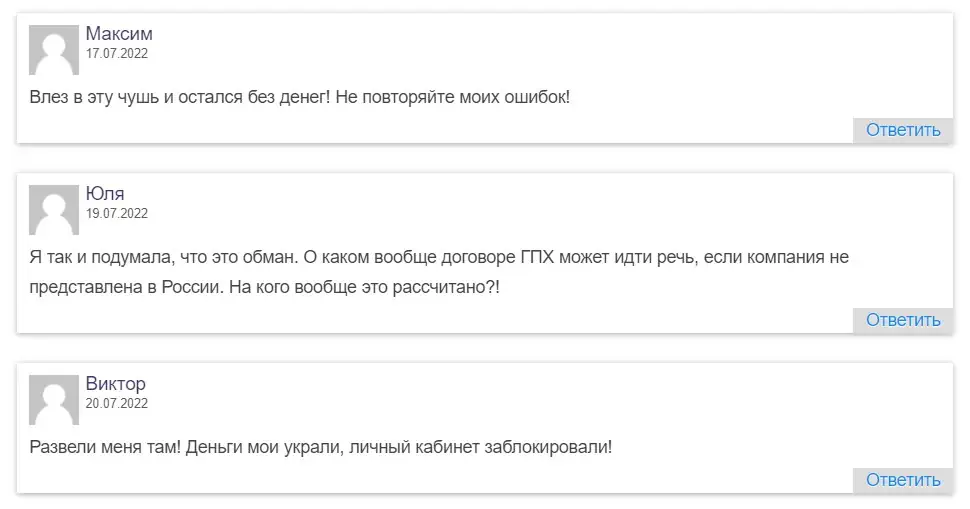Screen dimensions: 970x509
Task: Reply to Максим's comment via Ответить
Action: 903,130
